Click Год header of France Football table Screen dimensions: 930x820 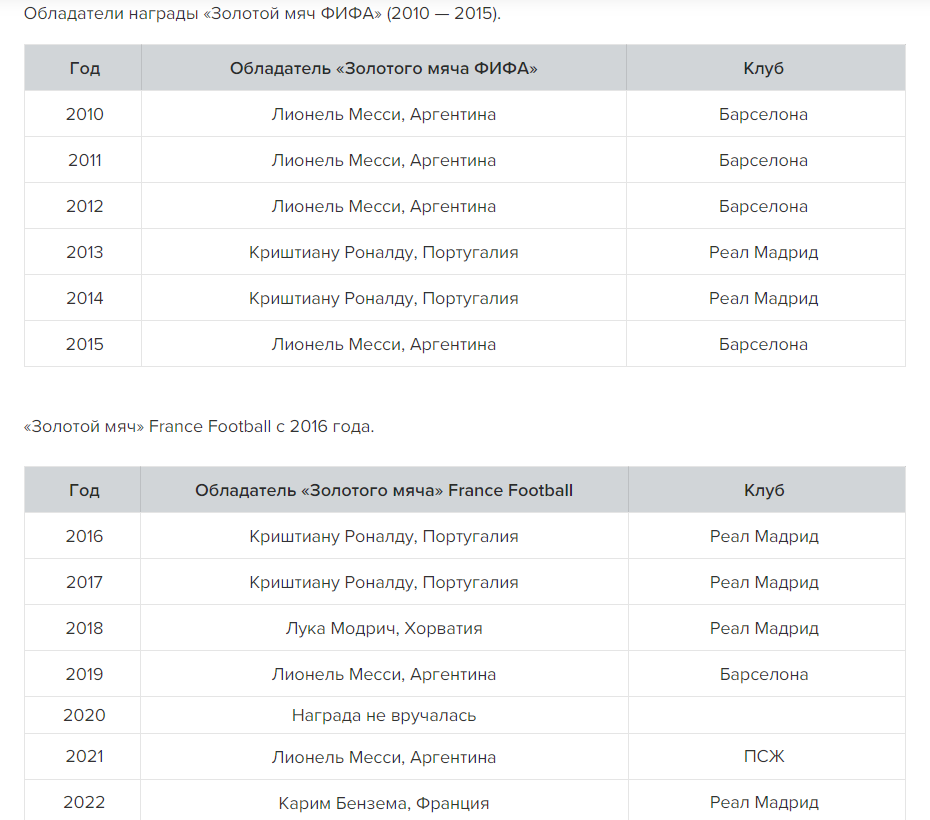tap(84, 490)
